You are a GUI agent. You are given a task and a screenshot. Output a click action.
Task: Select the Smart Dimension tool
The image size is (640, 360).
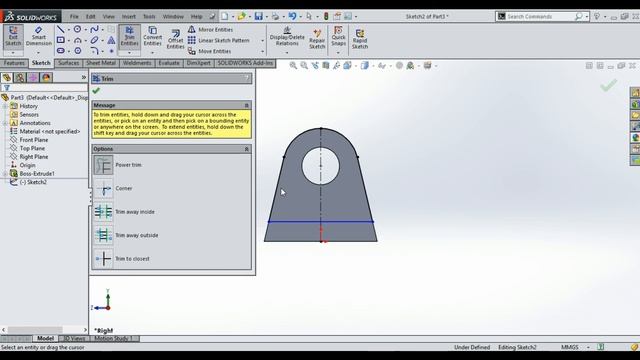coord(39,37)
